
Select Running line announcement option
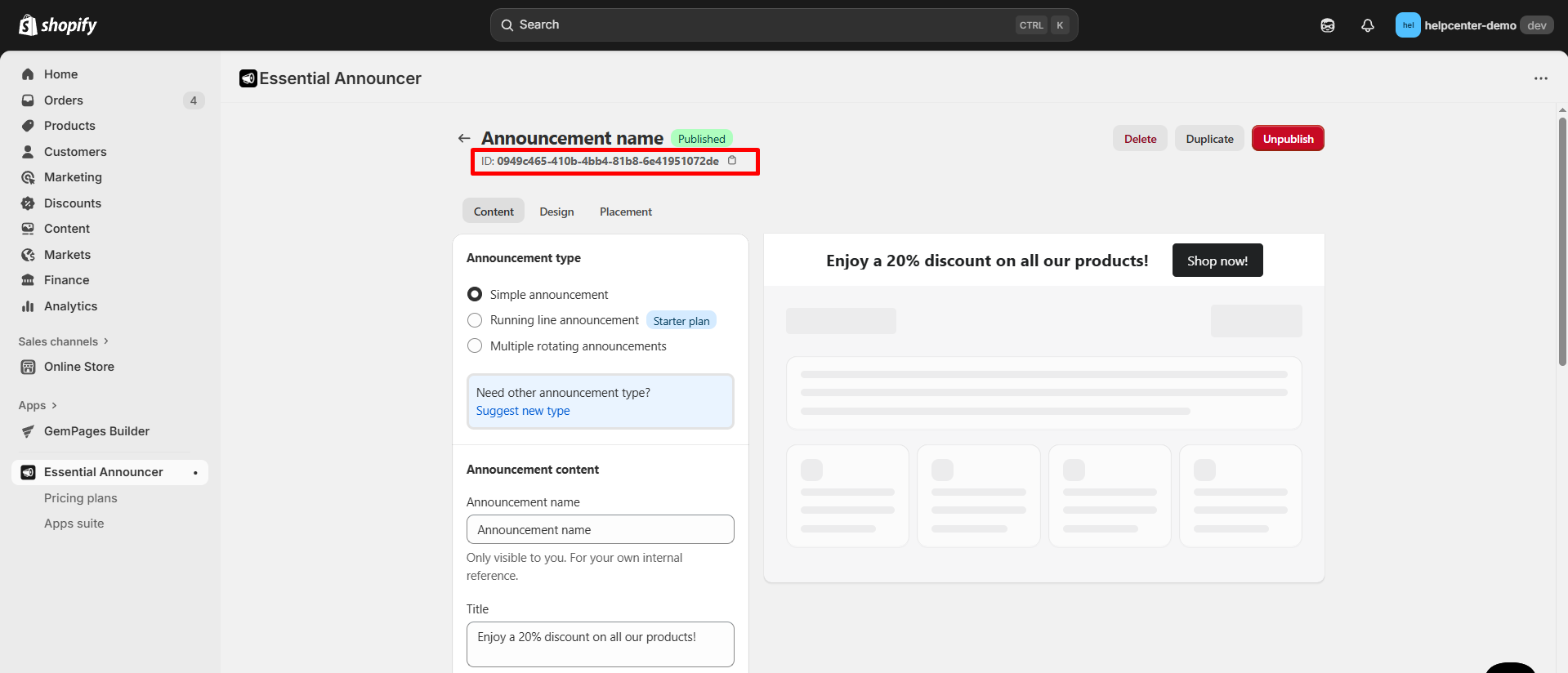(x=475, y=320)
